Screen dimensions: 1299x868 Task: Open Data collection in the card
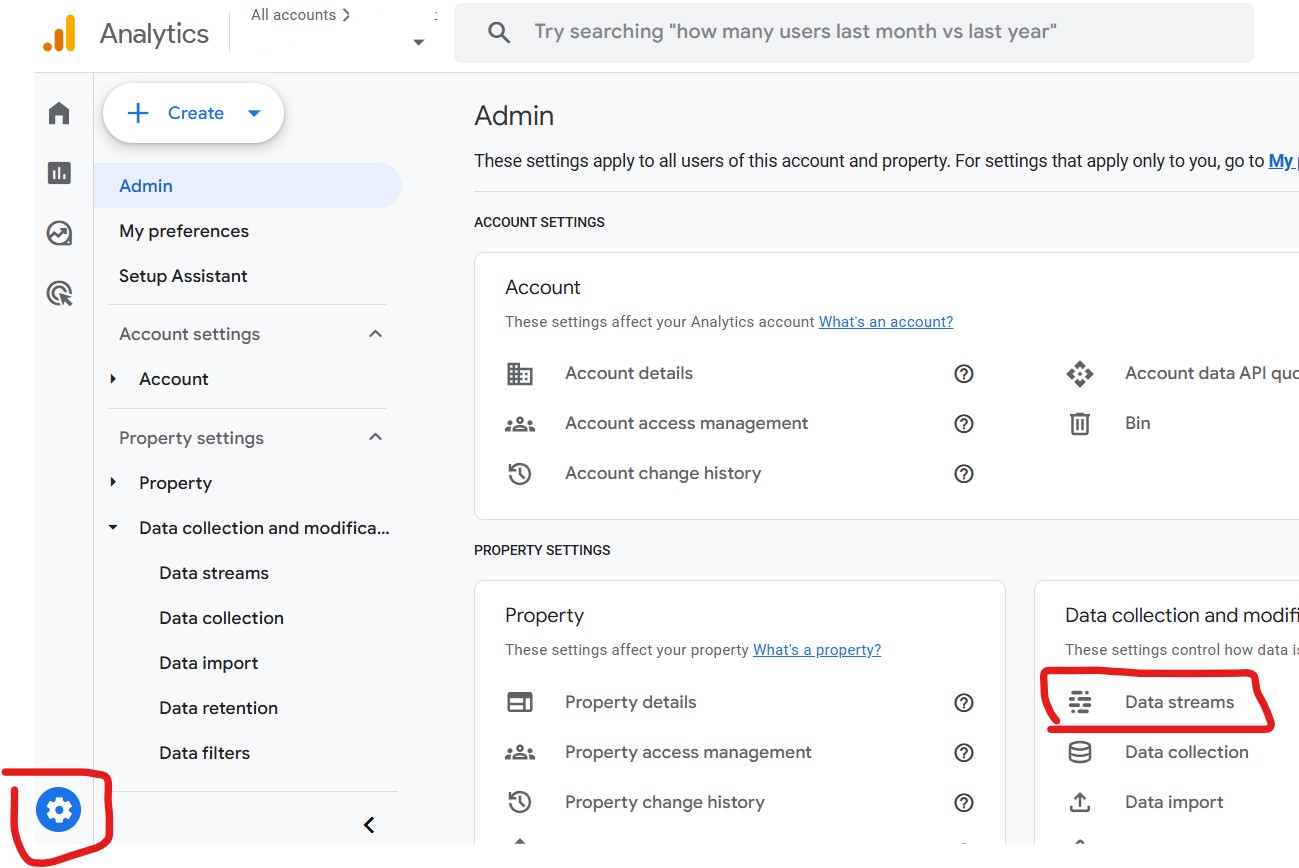(1187, 752)
